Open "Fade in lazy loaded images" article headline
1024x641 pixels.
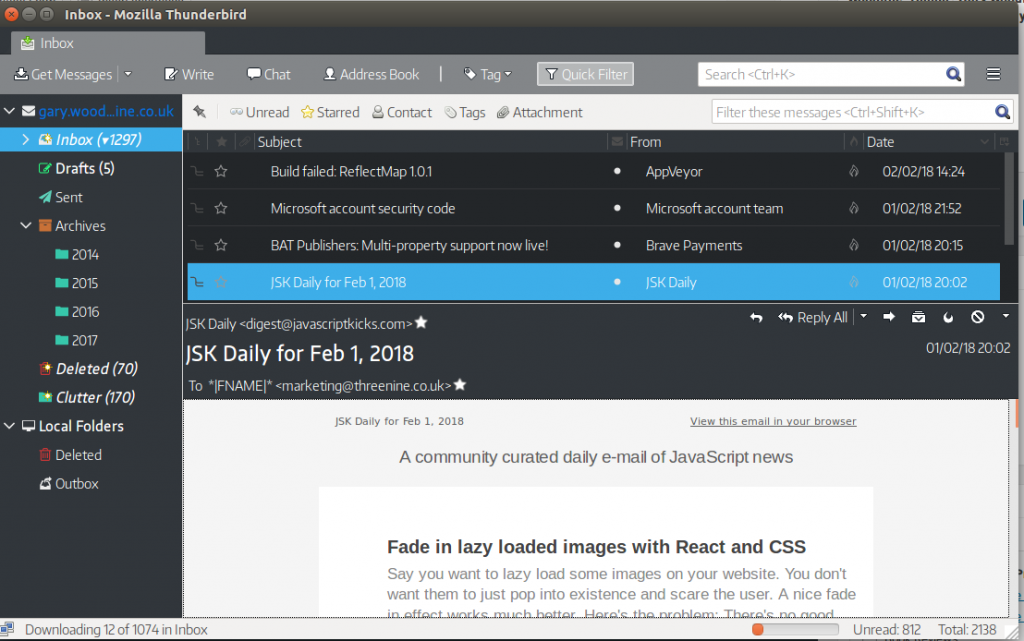(596, 547)
